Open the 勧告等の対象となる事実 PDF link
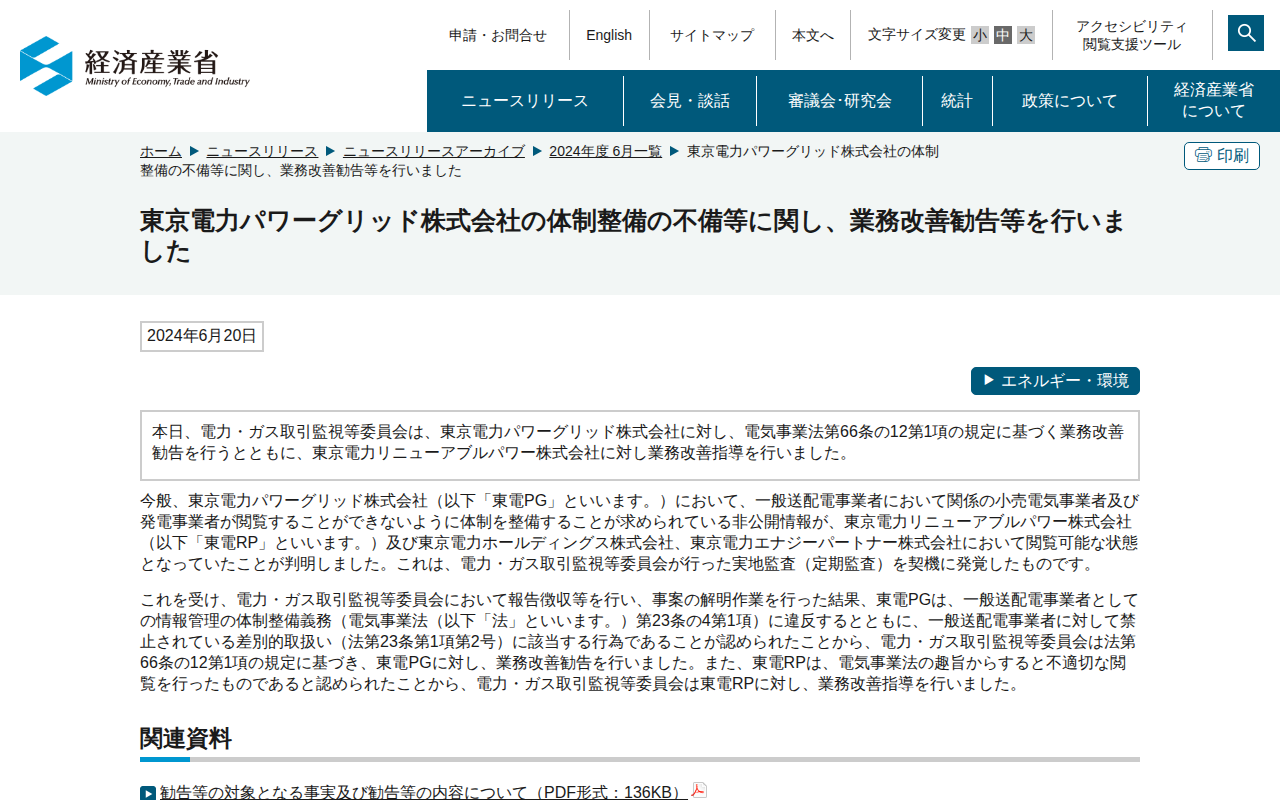 point(424,792)
